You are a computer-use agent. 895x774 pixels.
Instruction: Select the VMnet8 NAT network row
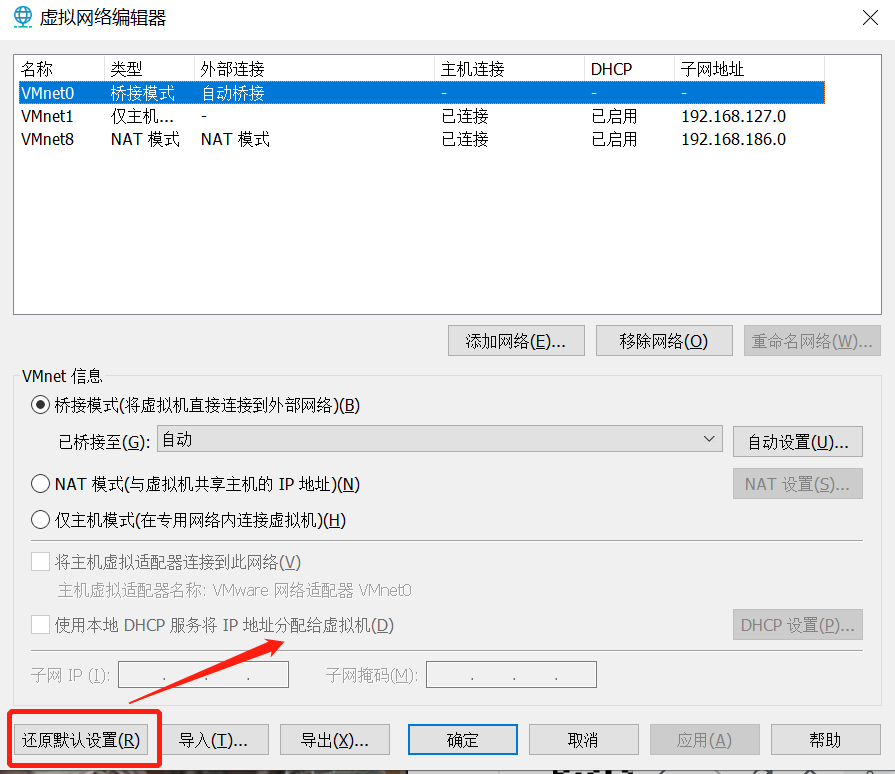(x=200, y=139)
